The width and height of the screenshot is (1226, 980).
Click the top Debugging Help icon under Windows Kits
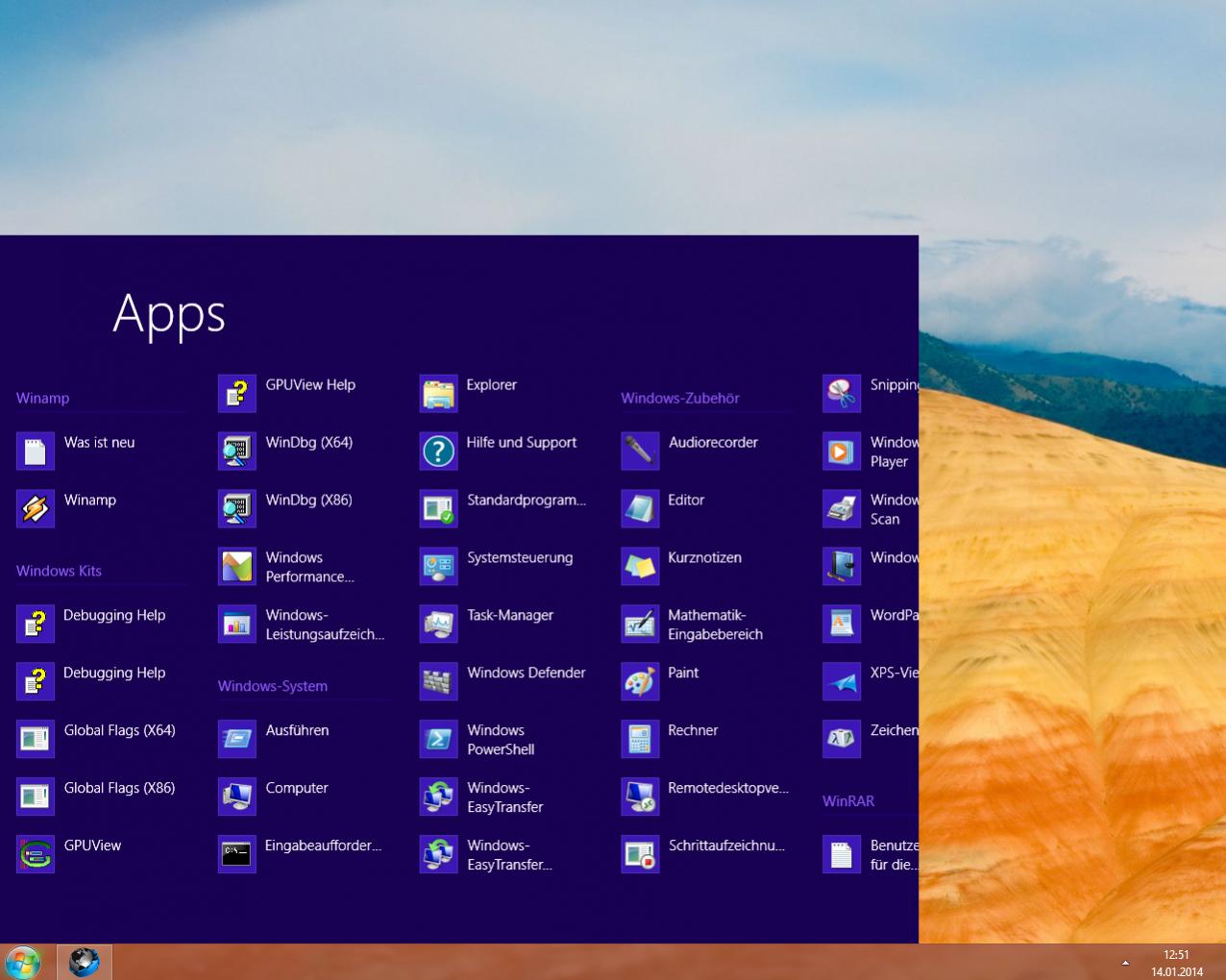click(36, 624)
